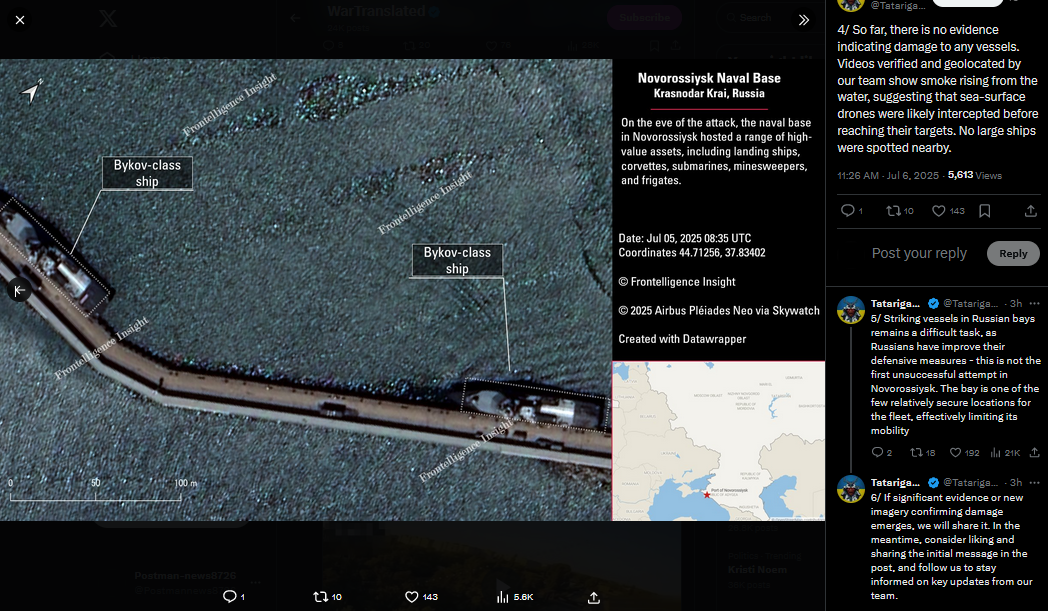
Task: Click the Post your reply field
Action: point(919,253)
